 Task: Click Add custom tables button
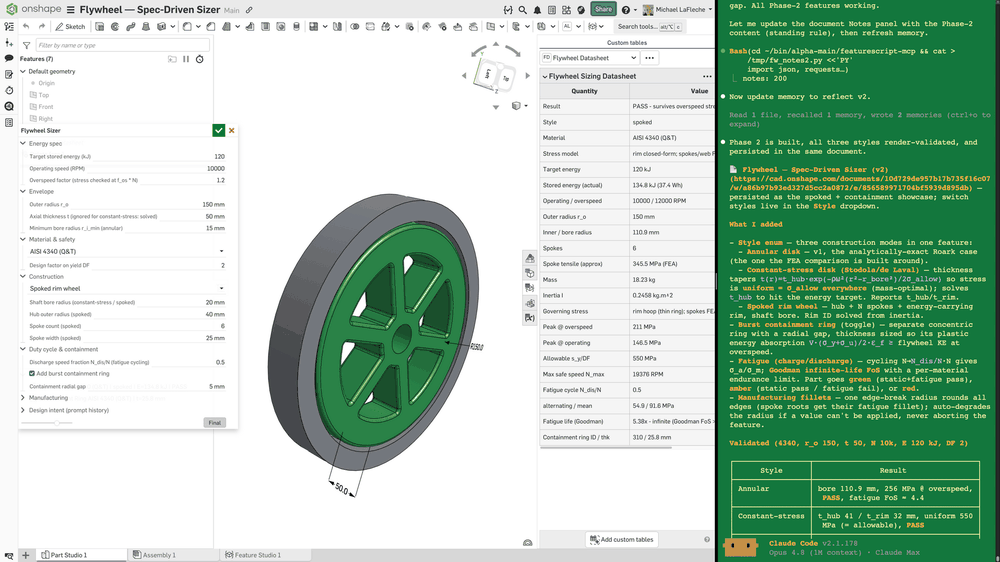pyautogui.click(x=622, y=540)
